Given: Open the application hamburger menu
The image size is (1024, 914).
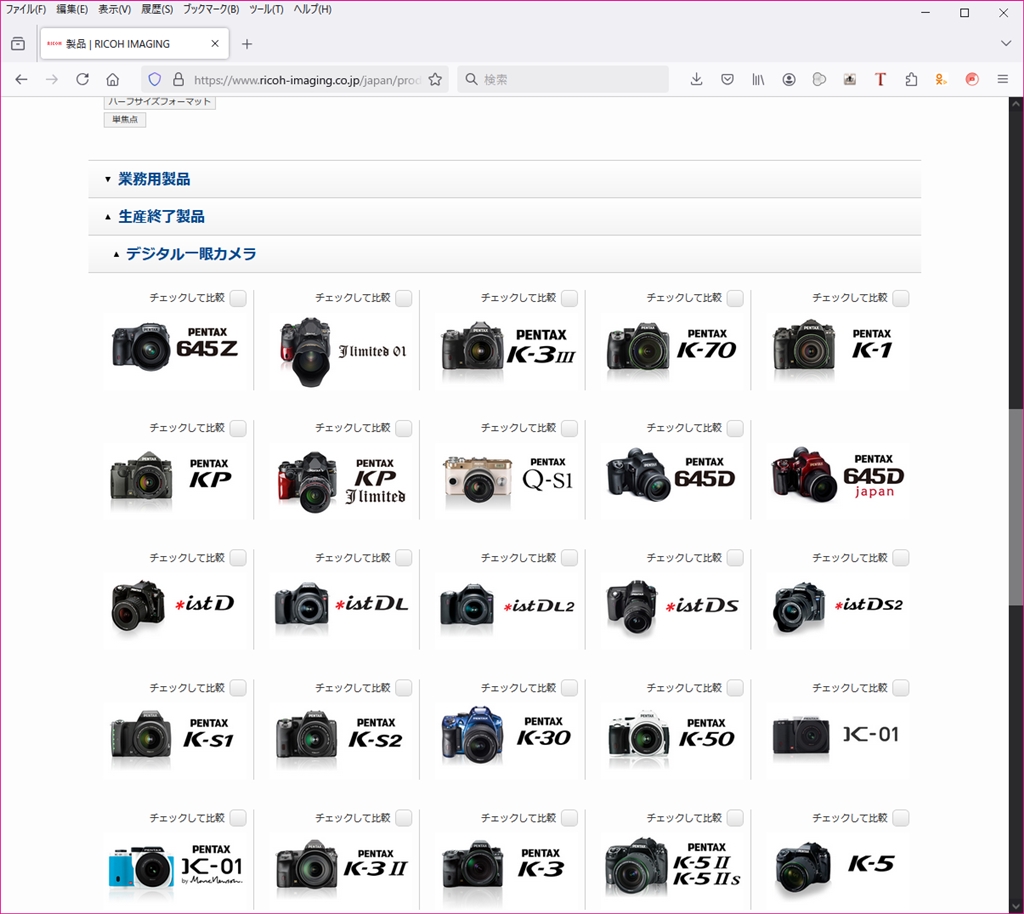Looking at the screenshot, I should 1003,80.
